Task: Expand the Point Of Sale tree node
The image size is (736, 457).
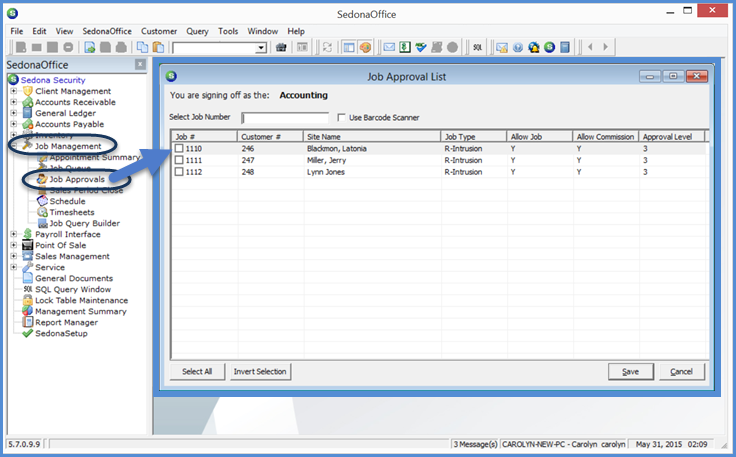Action: 14,245
